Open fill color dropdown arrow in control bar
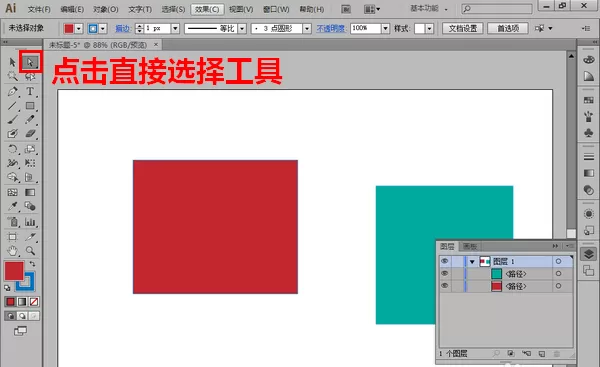 point(79,28)
